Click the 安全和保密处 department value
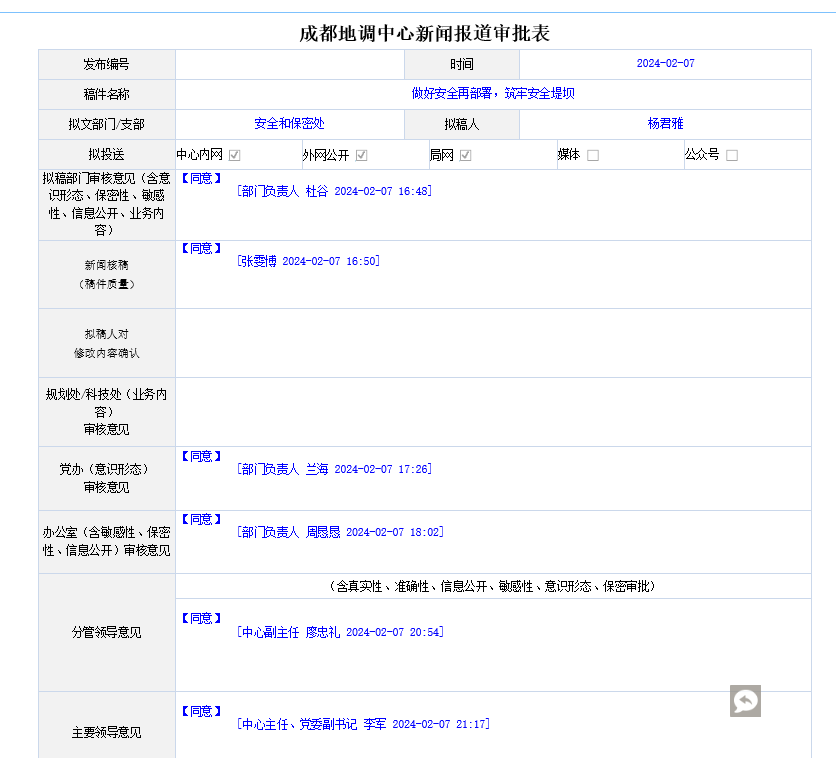This screenshot has height=758, width=836. click(x=289, y=124)
